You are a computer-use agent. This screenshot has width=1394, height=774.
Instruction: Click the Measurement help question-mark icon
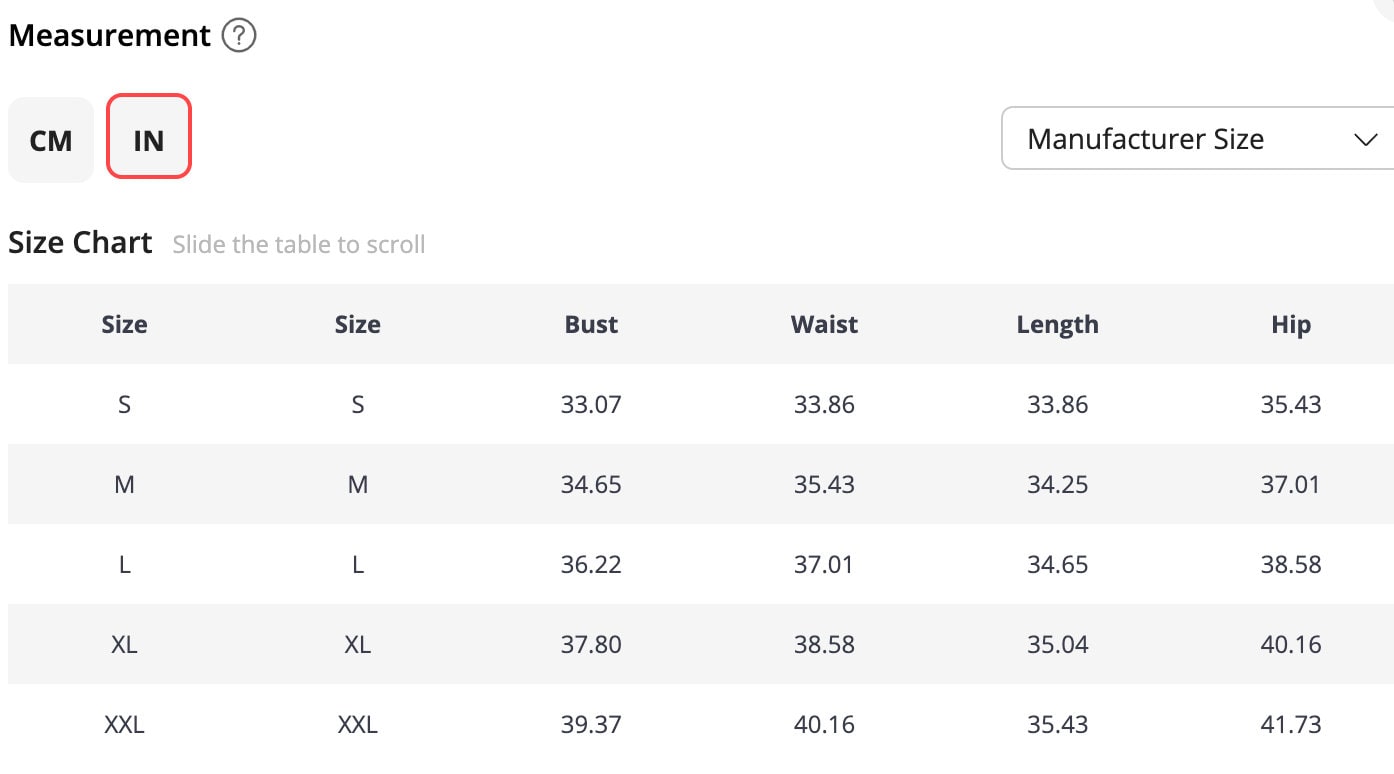click(239, 37)
